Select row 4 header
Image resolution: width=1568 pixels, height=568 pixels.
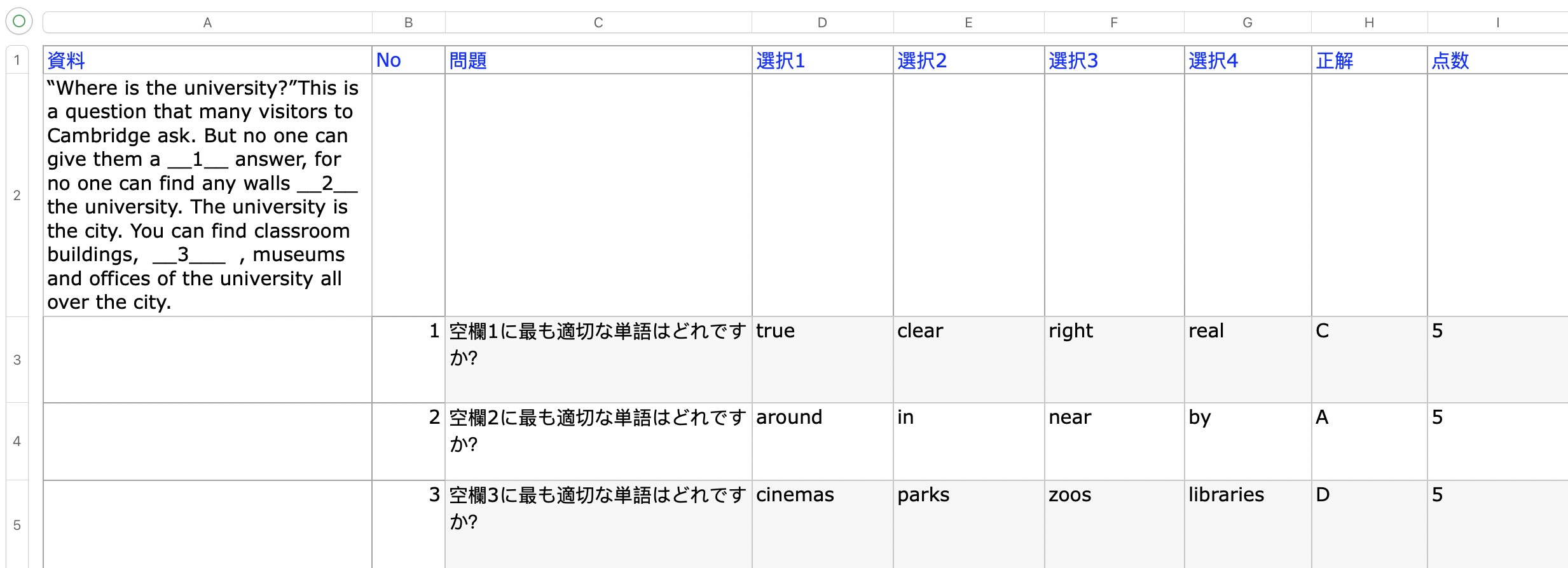(x=17, y=441)
